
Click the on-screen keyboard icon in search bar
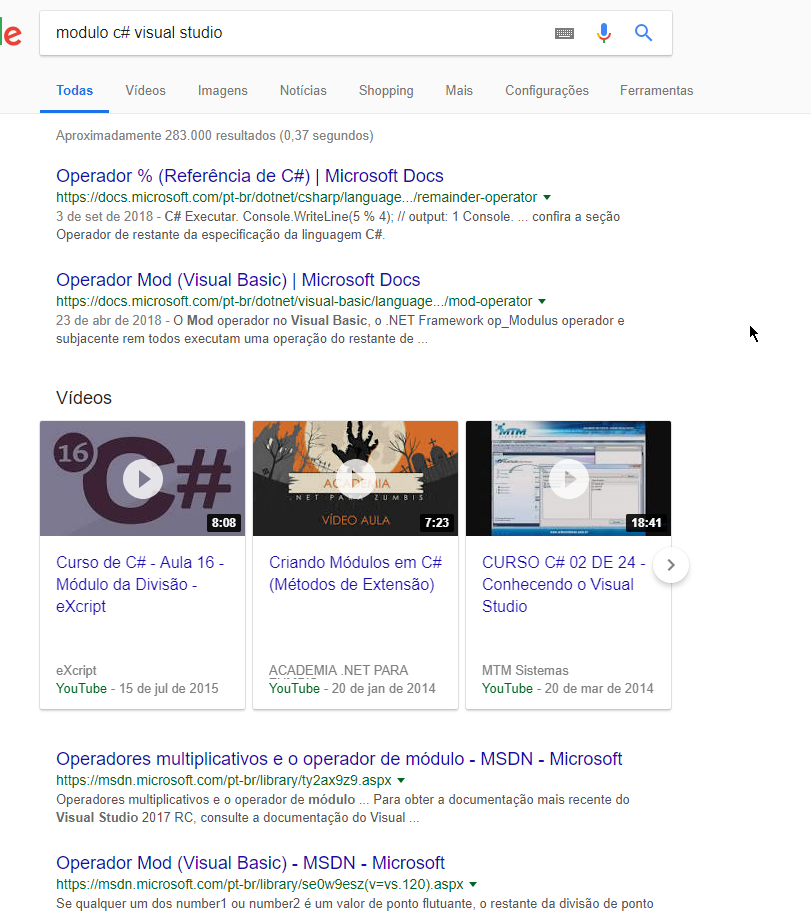pos(564,33)
